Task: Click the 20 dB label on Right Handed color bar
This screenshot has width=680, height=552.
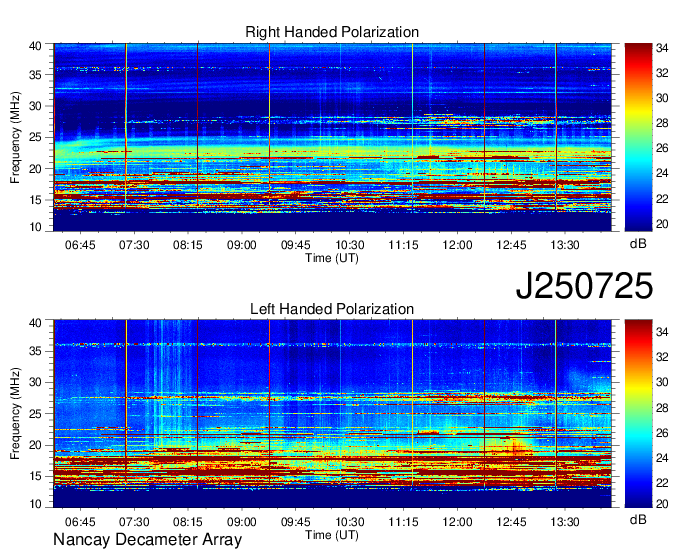Action: click(662, 224)
